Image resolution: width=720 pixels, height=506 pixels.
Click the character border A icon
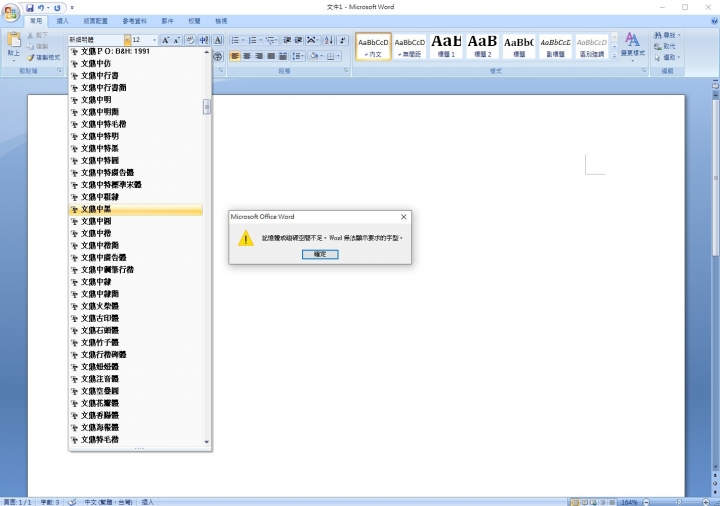point(218,40)
